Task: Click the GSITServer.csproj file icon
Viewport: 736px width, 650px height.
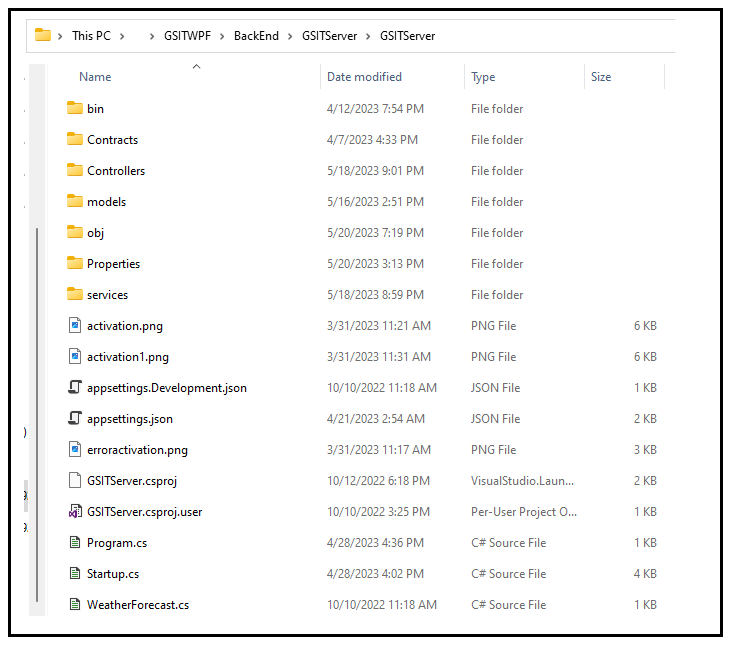Action: tap(75, 480)
